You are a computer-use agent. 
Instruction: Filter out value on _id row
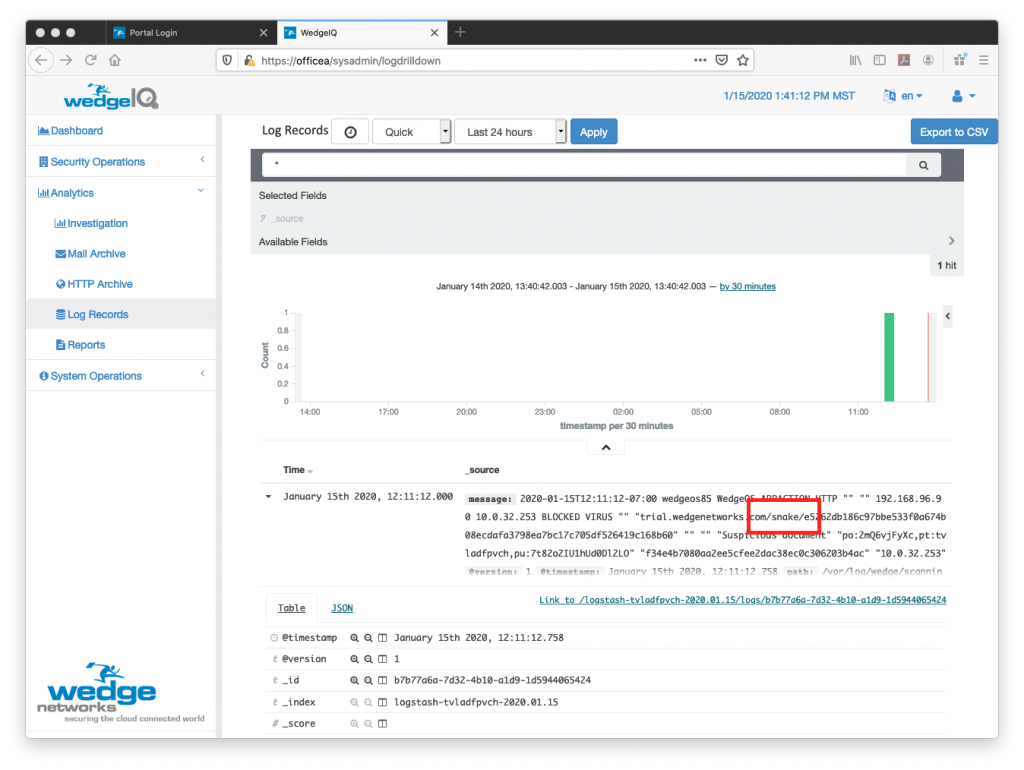pyautogui.click(x=368, y=680)
